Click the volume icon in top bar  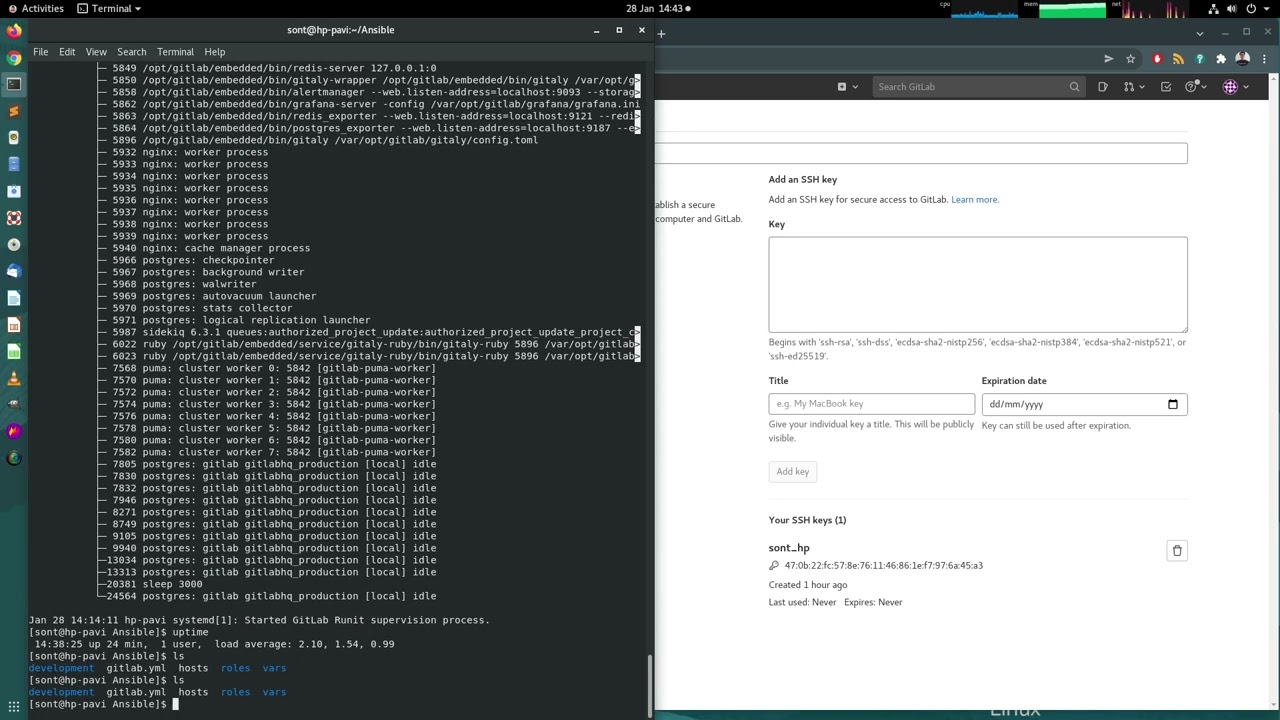(1232, 8)
